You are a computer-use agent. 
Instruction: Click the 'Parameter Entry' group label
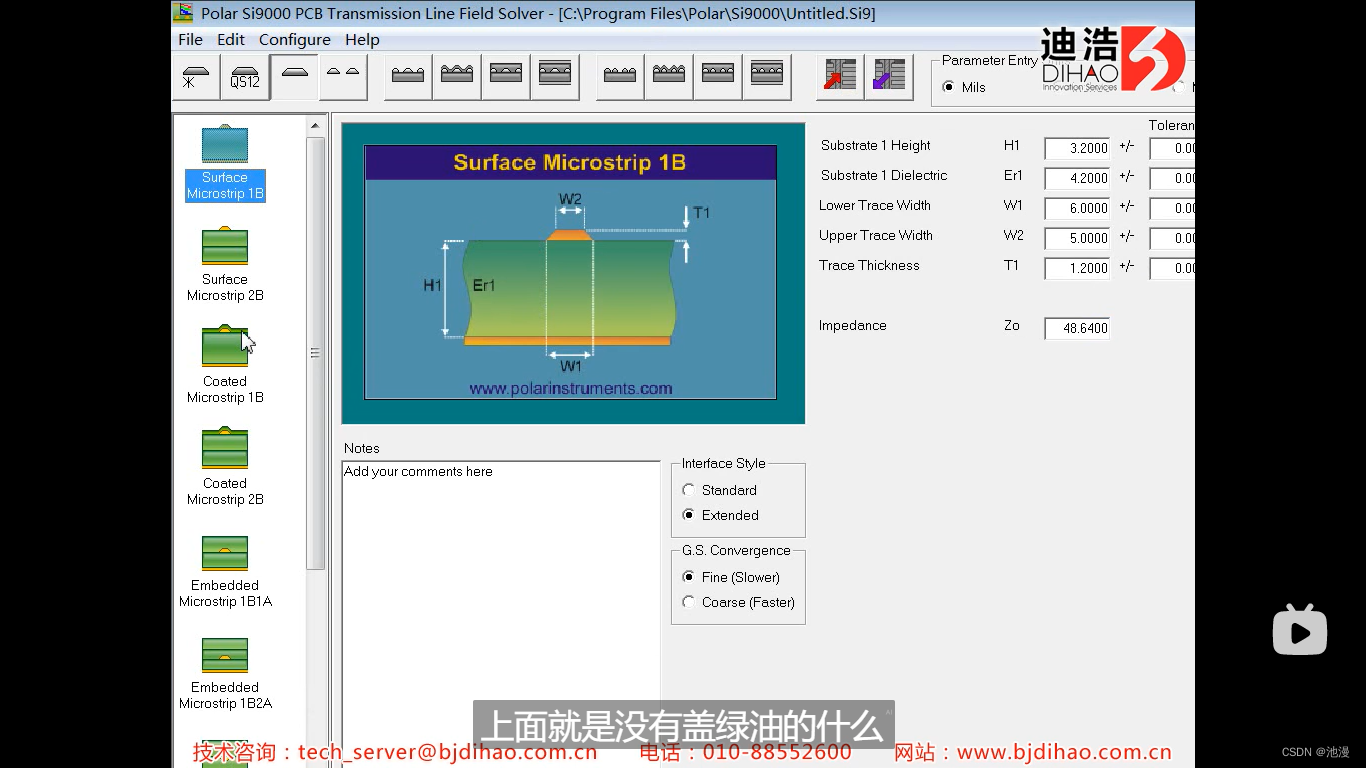[990, 60]
